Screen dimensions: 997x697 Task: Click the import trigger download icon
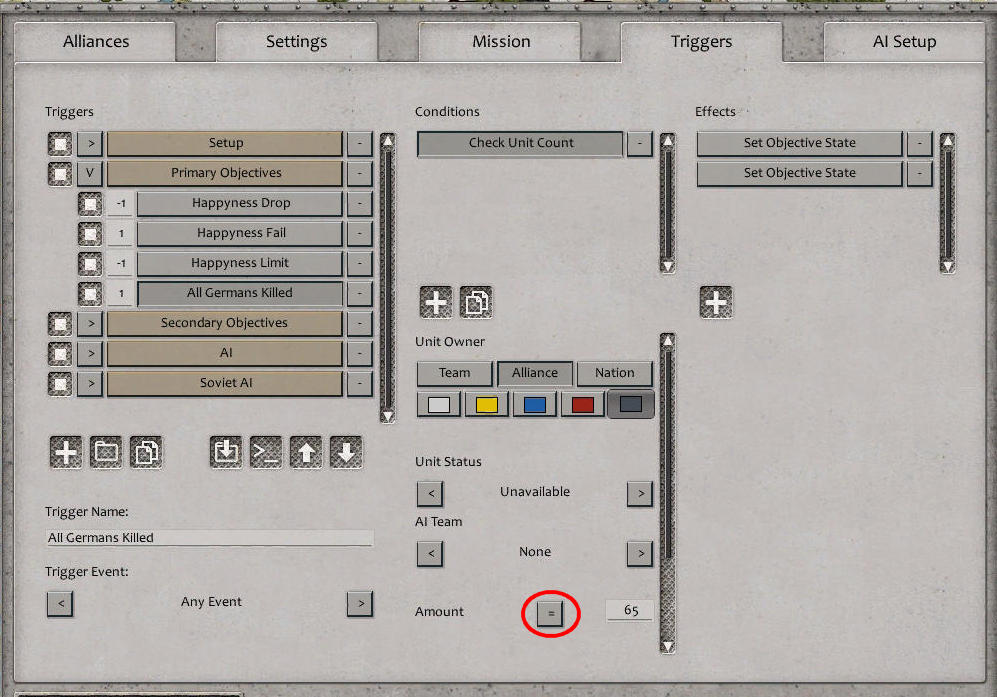pyautogui.click(x=226, y=452)
